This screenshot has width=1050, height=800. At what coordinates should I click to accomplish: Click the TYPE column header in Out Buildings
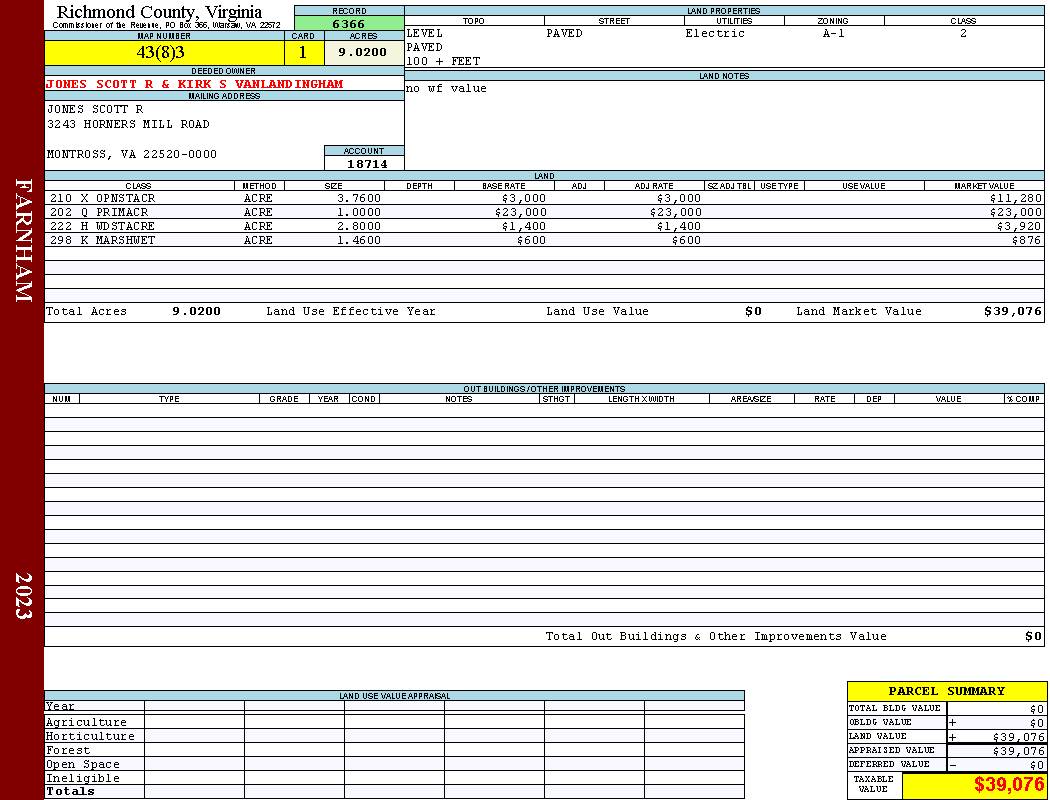(x=169, y=398)
